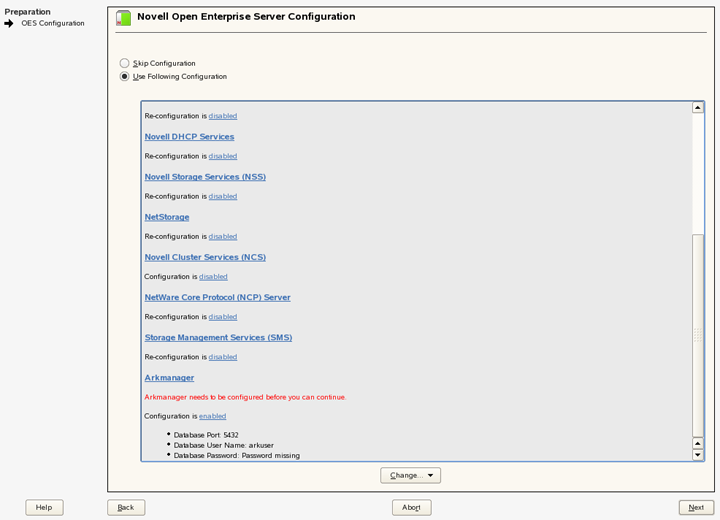This screenshot has width=720, height=520.
Task: Click the red Arkmanager needs to be configured warning
Action: pos(245,397)
